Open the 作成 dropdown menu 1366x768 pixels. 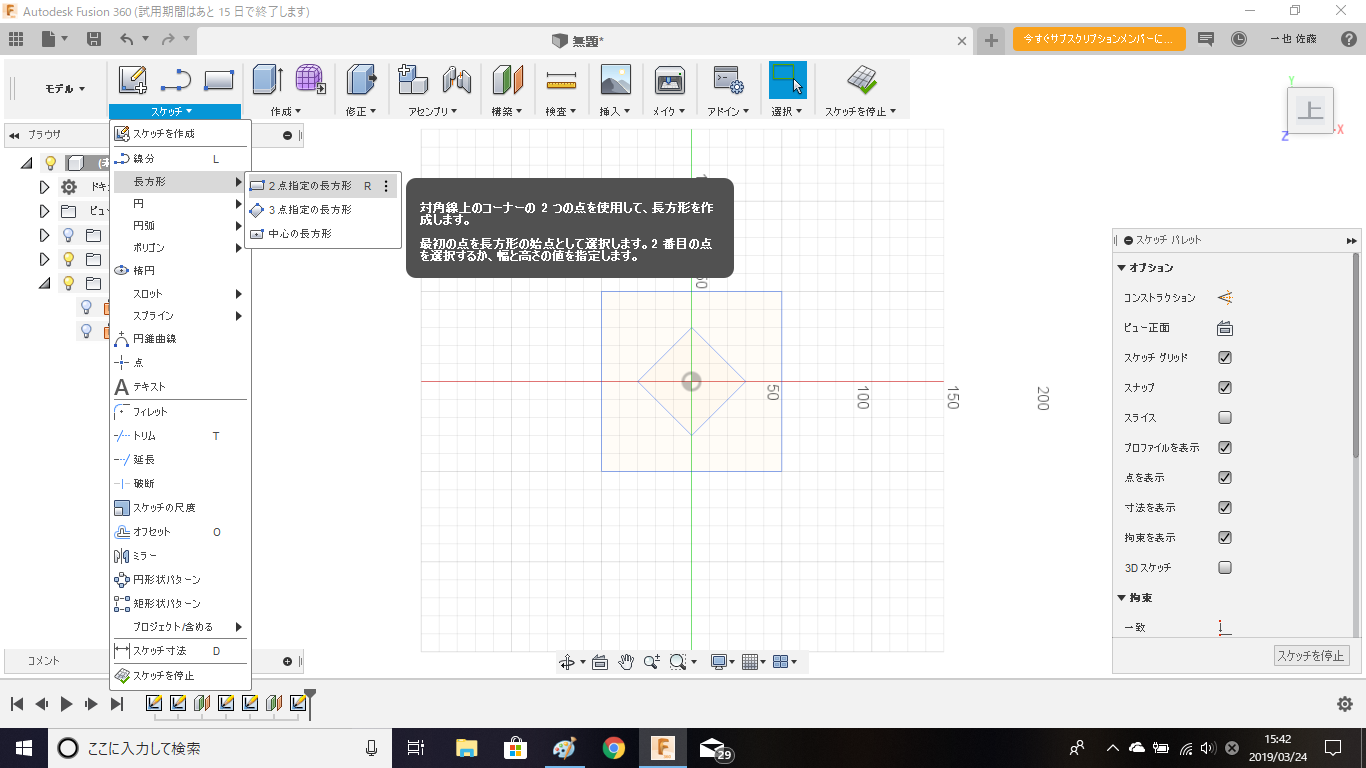[x=286, y=111]
